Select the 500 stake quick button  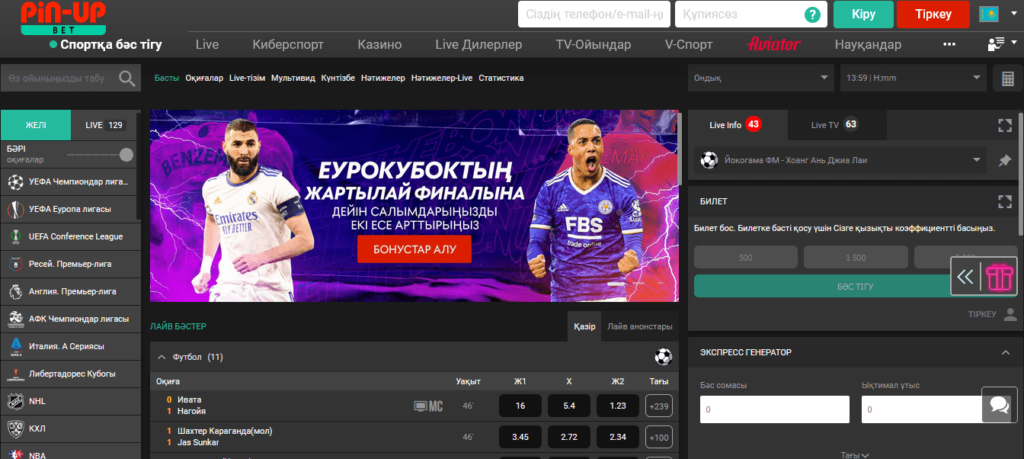pyautogui.click(x=745, y=257)
